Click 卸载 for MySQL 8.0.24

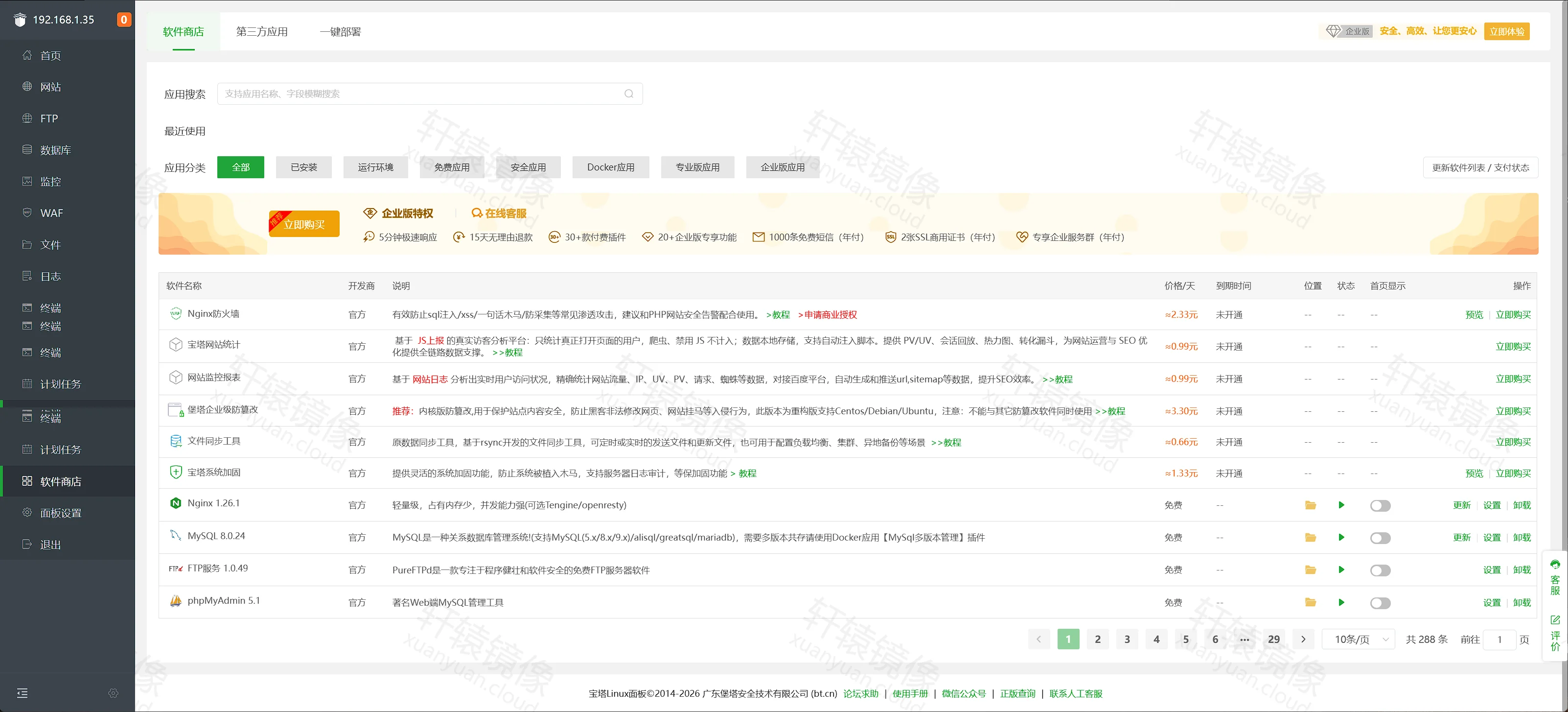point(1522,537)
